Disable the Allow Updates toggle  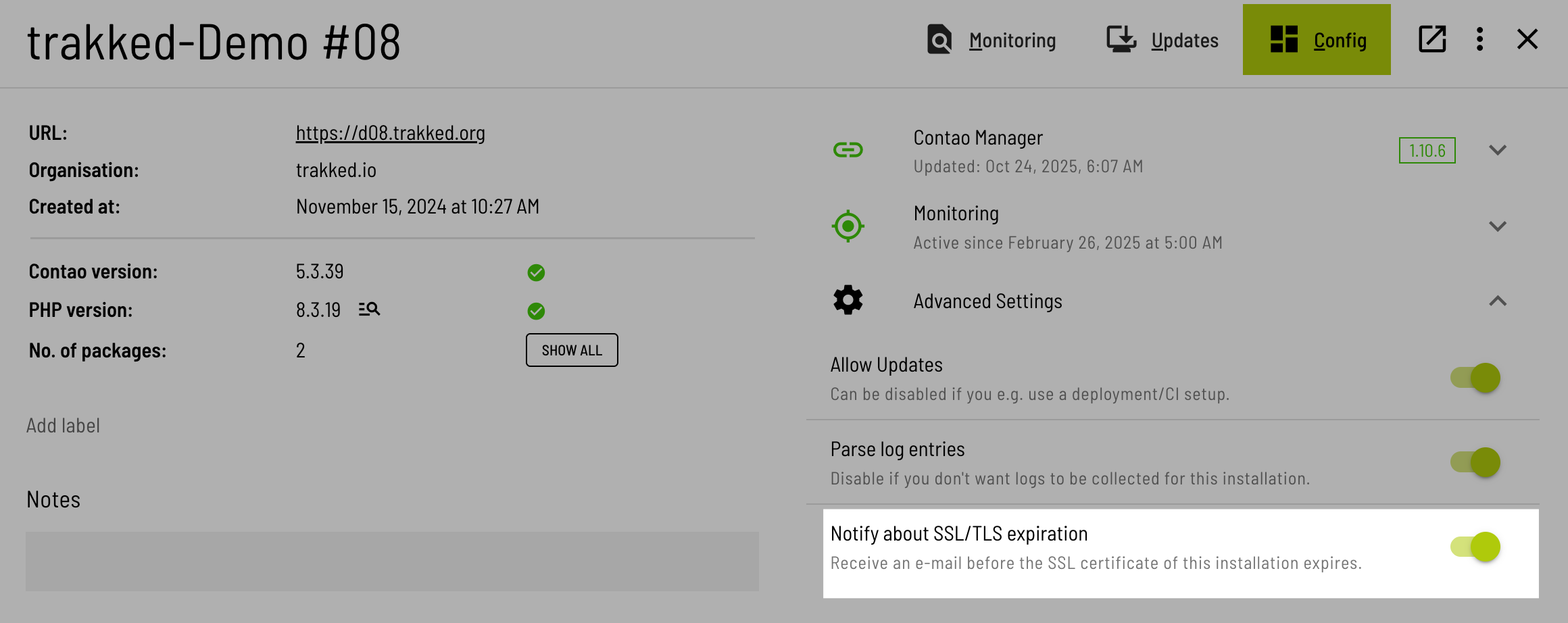[1475, 378]
